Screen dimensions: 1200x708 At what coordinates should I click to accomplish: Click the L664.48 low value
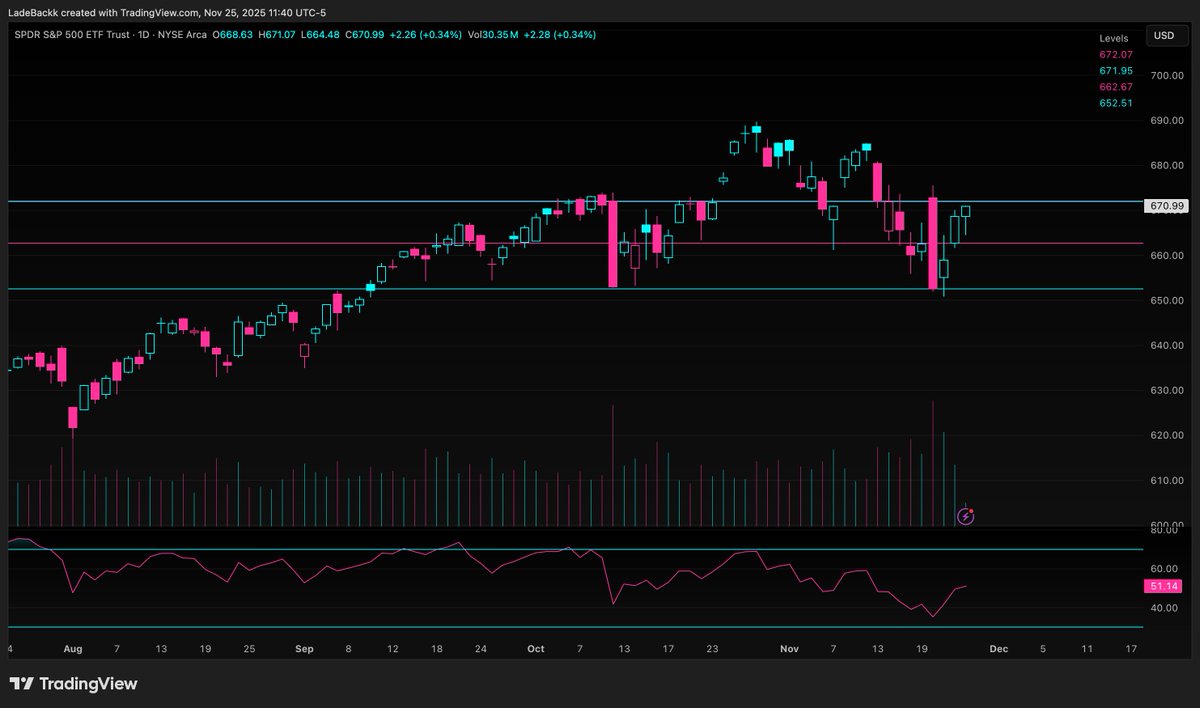pyautogui.click(x=321, y=35)
